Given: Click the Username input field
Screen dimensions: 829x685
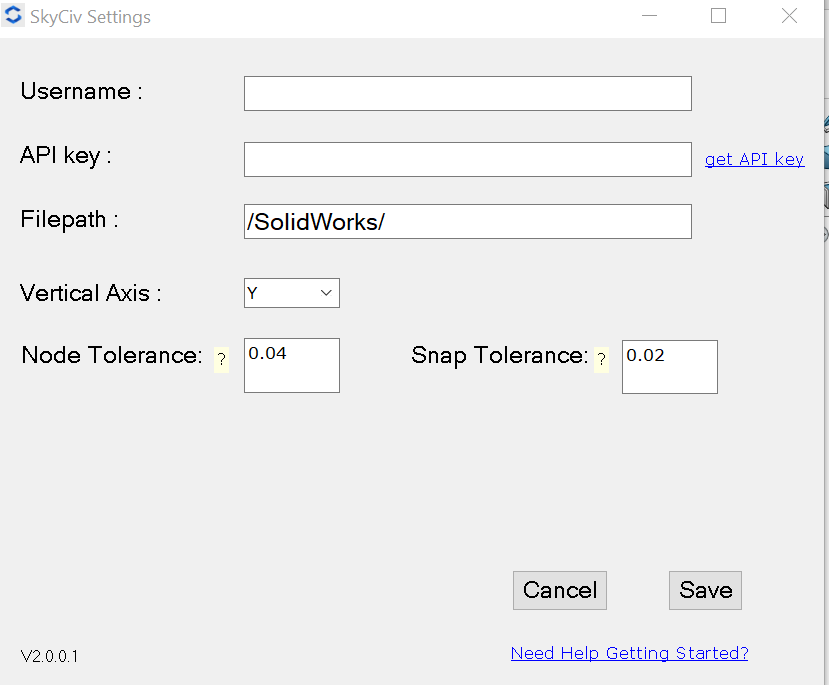Looking at the screenshot, I should 467,93.
